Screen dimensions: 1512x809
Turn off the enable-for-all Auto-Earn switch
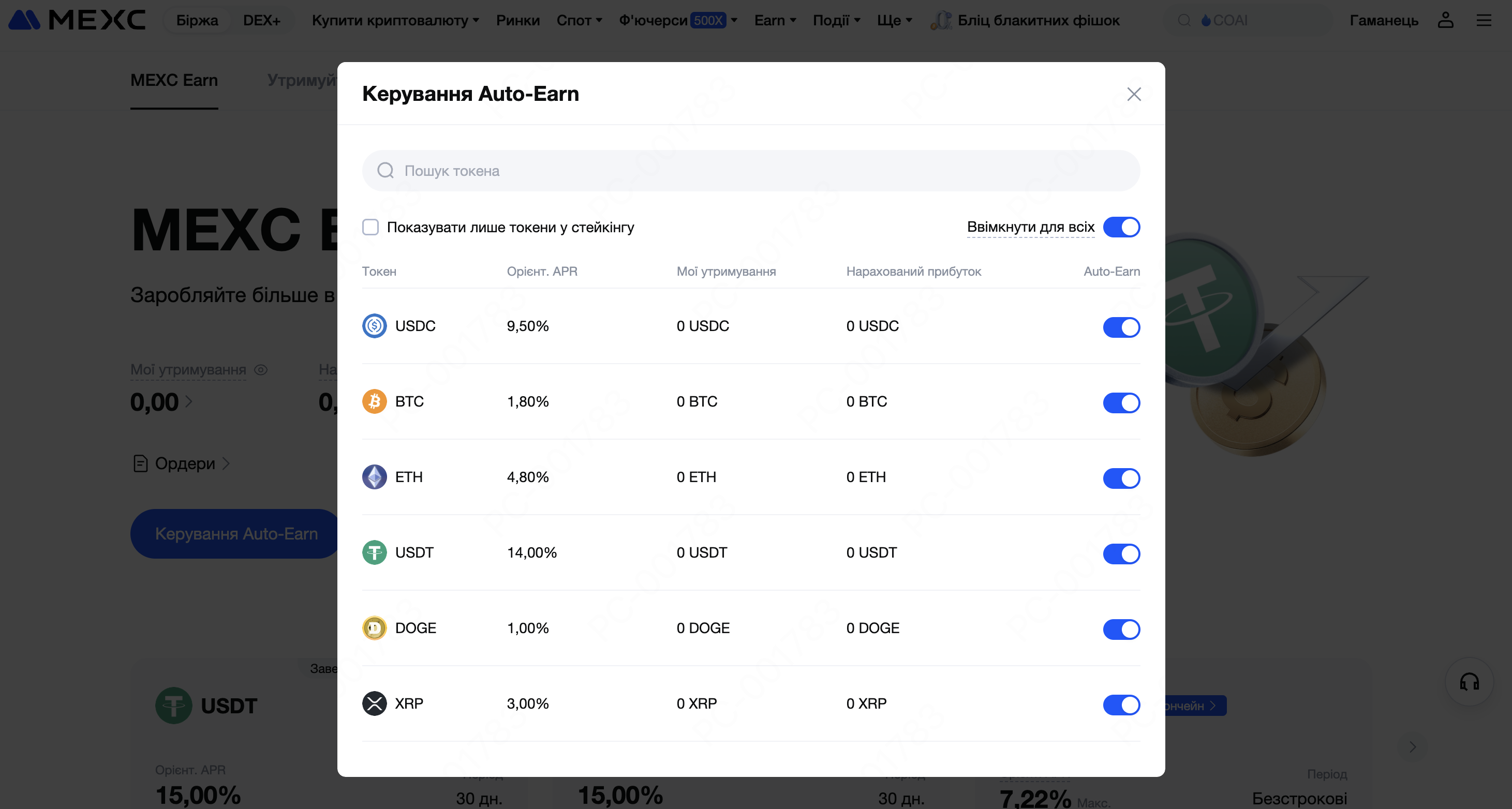[1121, 227]
